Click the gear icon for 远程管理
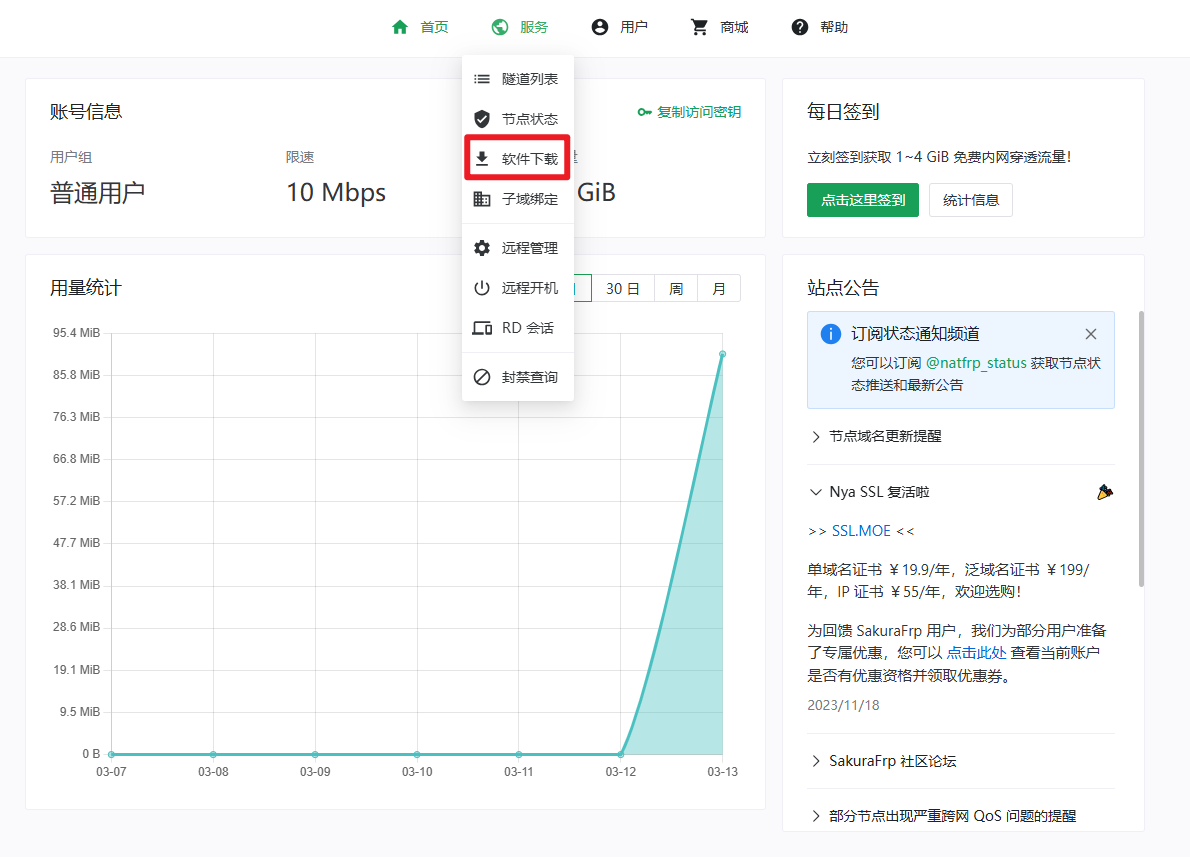1190x857 pixels. [x=482, y=248]
